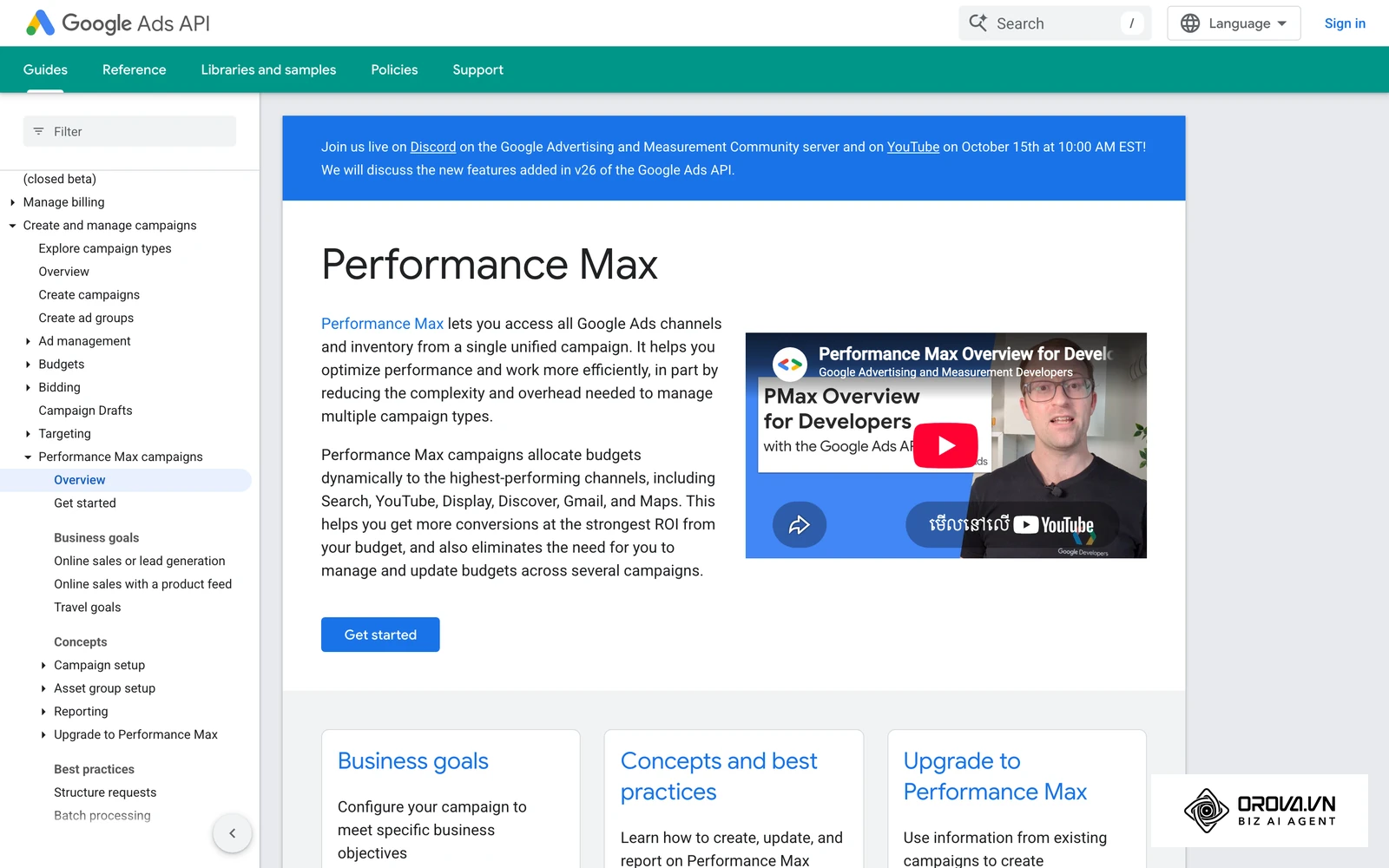This screenshot has width=1389, height=868.
Task: Click the sidebar Filter field
Action: point(129,132)
